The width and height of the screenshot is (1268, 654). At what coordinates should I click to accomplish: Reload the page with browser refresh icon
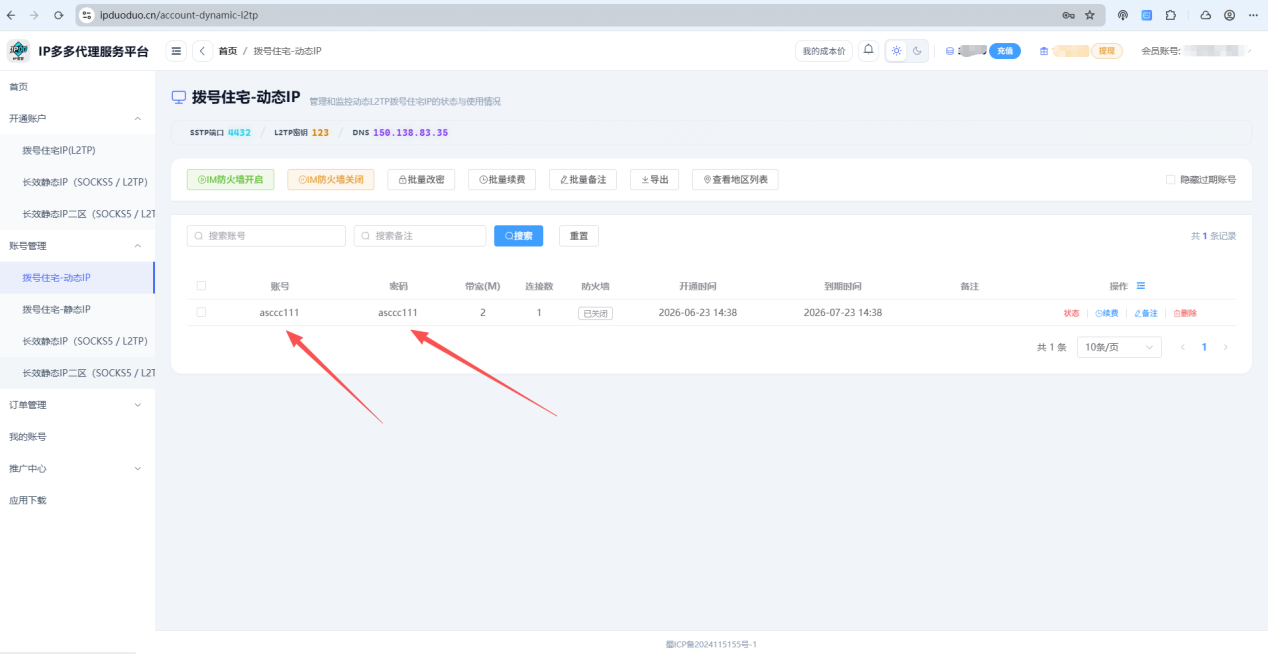coord(58,15)
